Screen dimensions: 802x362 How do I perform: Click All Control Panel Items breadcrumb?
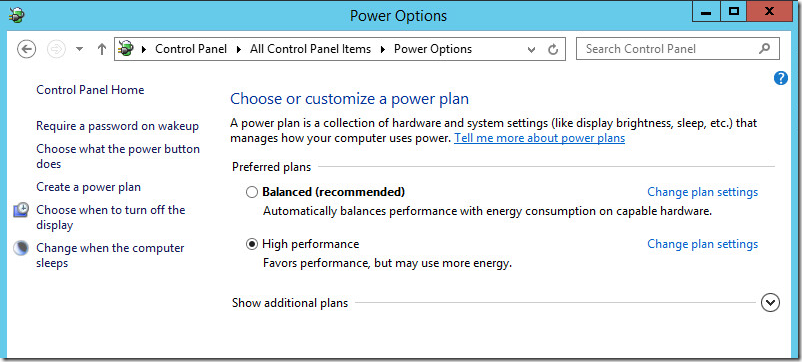point(310,49)
